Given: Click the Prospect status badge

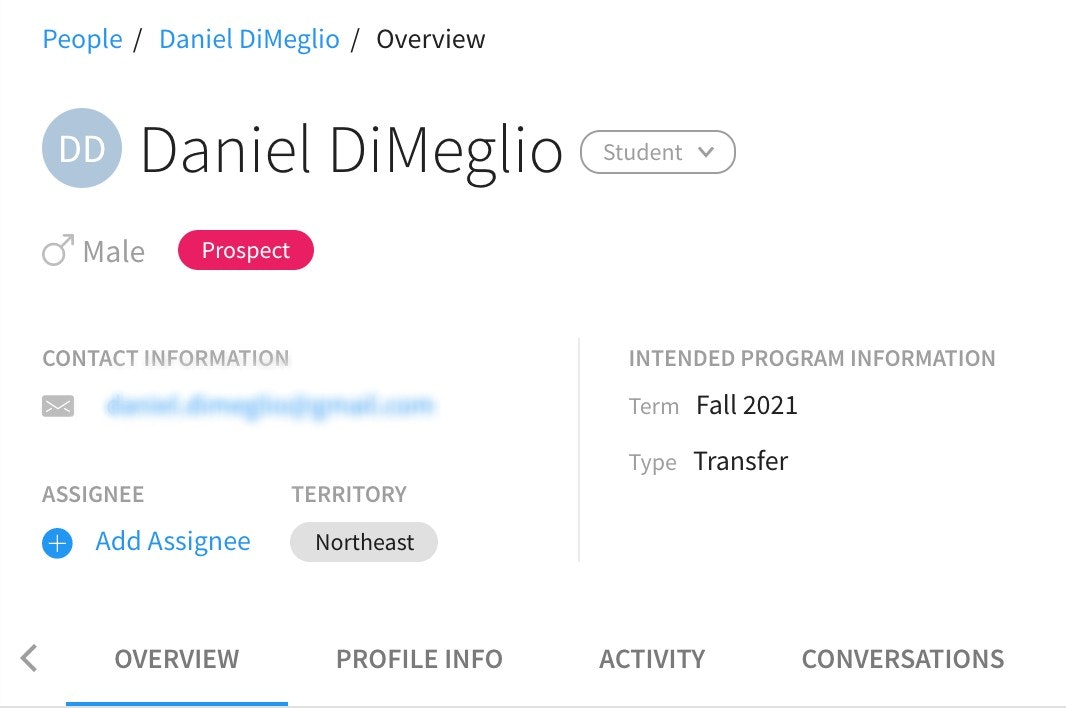Looking at the screenshot, I should click(x=245, y=250).
